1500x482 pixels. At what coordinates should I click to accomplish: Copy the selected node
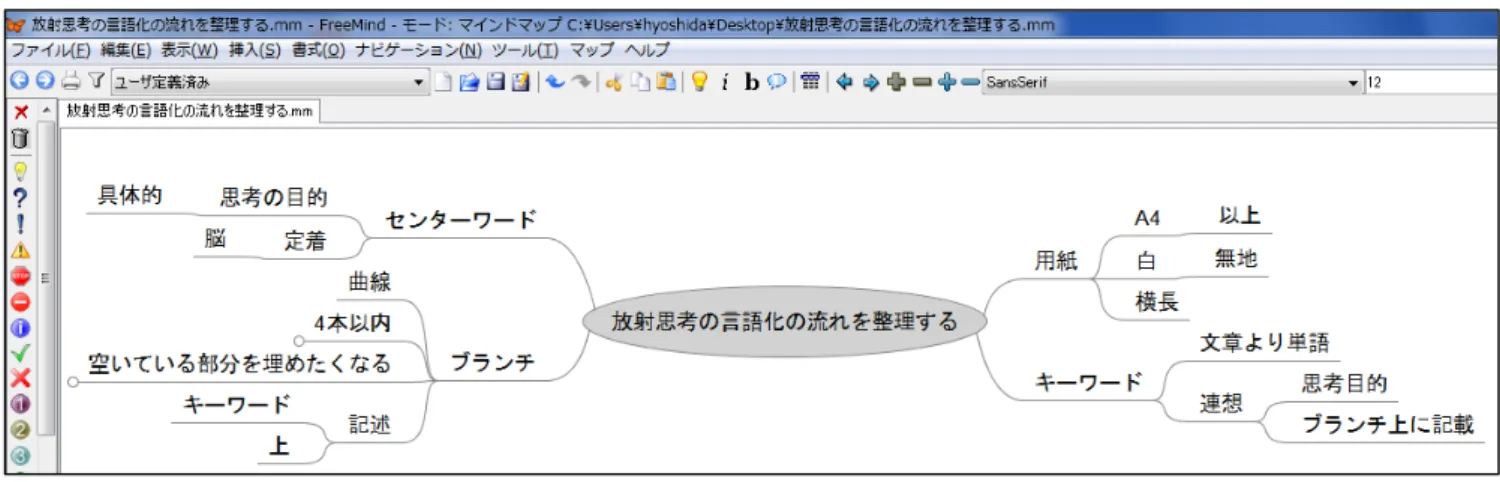coord(640,83)
